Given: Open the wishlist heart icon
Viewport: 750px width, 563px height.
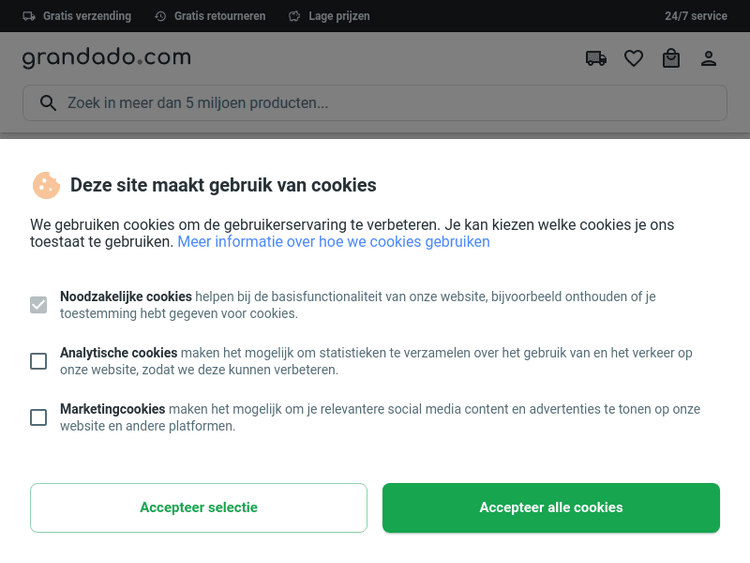Looking at the screenshot, I should click(x=633, y=59).
